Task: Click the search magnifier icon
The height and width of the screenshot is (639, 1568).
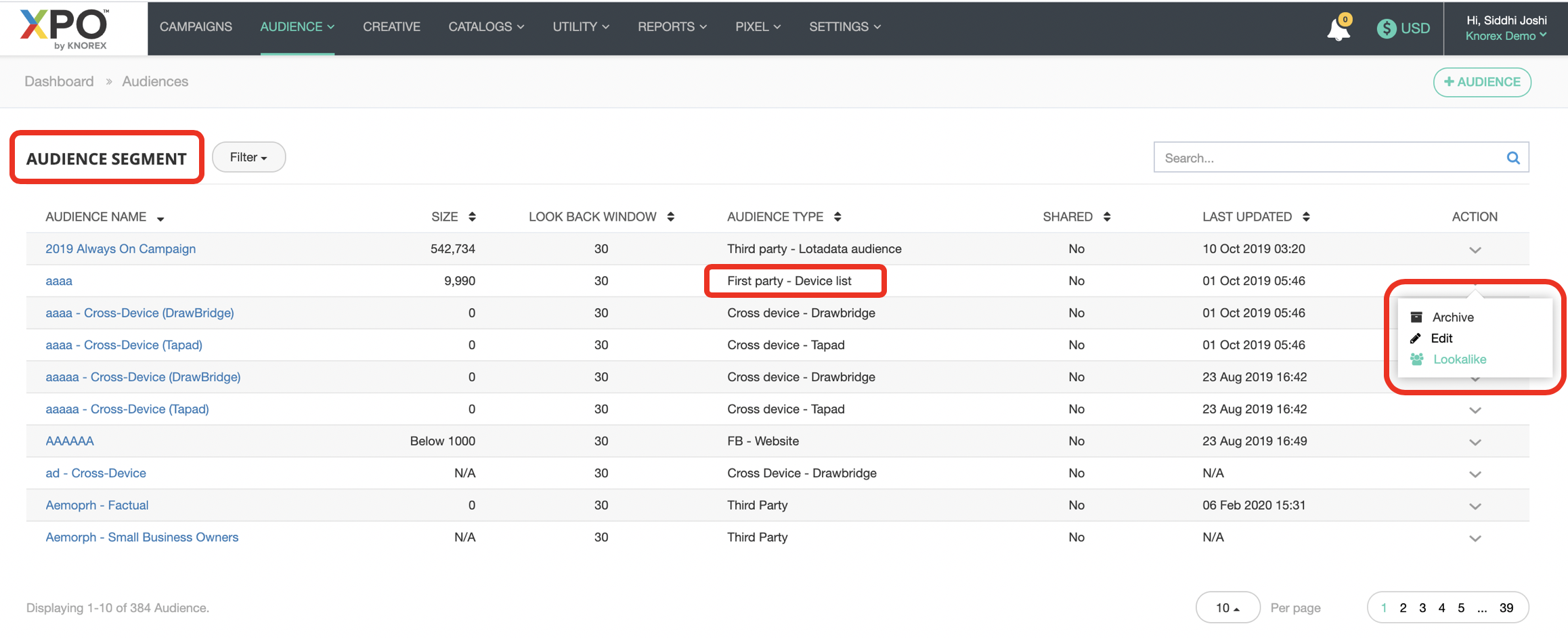Action: tap(1513, 158)
